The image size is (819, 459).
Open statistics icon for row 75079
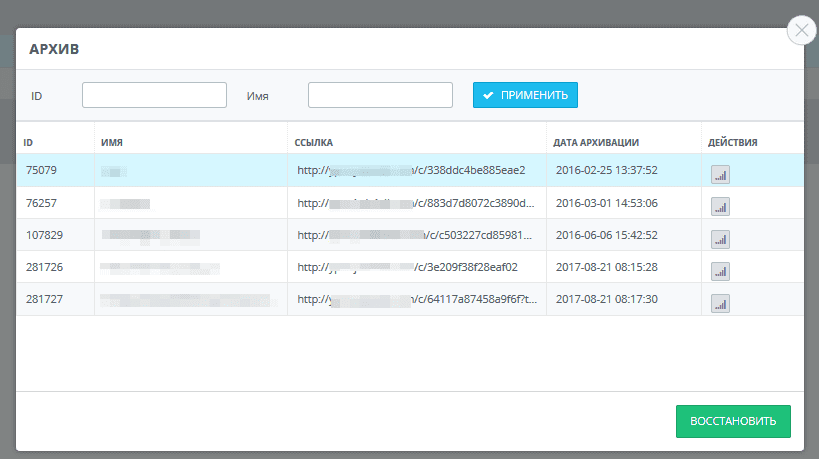720,174
